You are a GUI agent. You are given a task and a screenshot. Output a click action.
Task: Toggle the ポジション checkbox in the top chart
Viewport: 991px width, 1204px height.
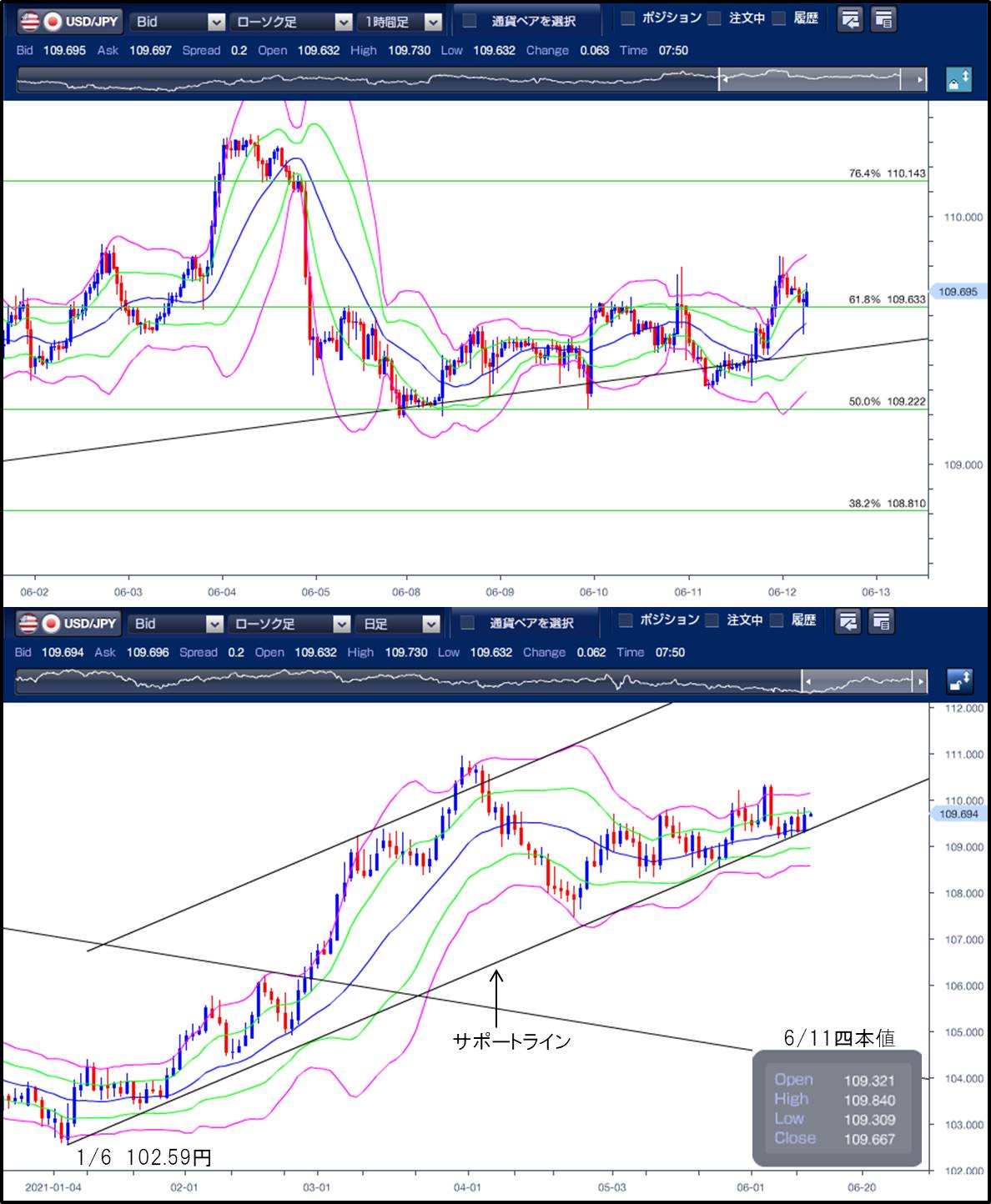click(628, 18)
